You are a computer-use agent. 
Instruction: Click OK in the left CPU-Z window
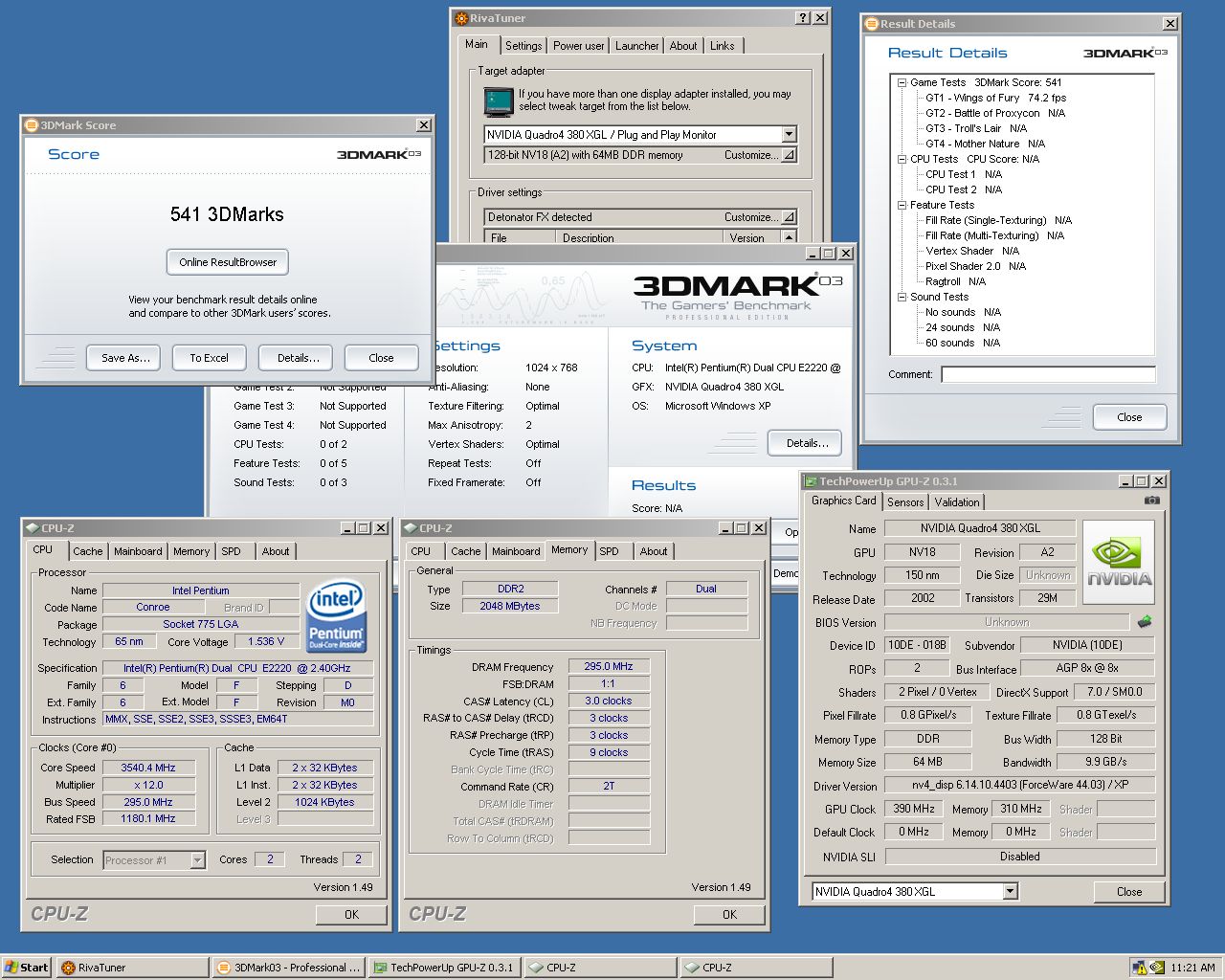[352, 915]
